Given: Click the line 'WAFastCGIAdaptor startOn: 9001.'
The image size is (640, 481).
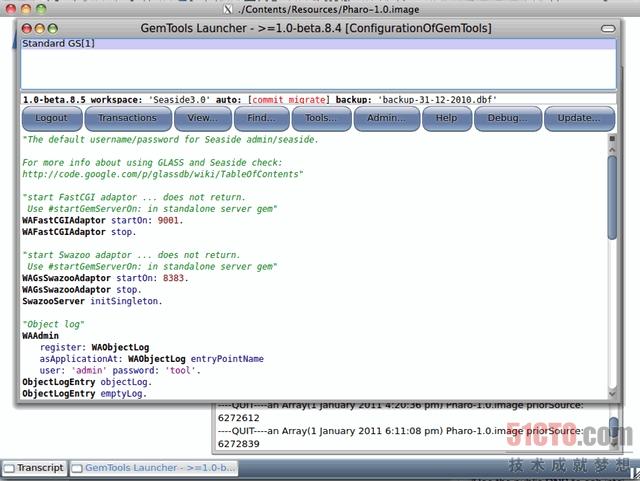Looking at the screenshot, I should pos(103,220).
